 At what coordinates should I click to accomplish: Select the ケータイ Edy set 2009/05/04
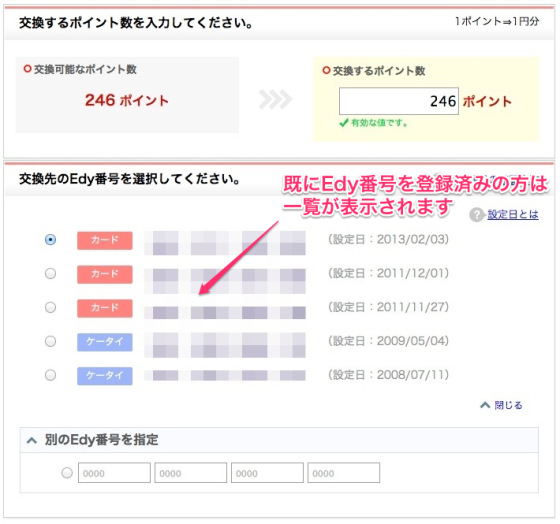coord(50,341)
